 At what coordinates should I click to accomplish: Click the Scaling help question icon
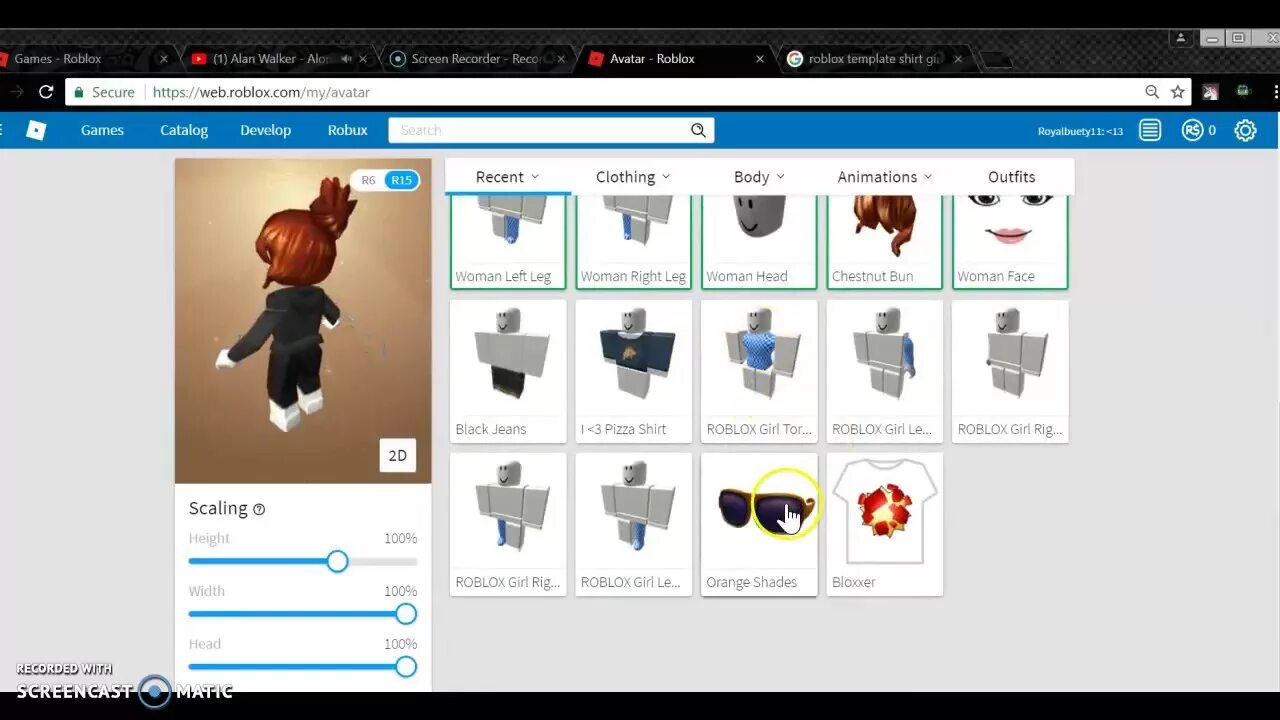pyautogui.click(x=259, y=509)
